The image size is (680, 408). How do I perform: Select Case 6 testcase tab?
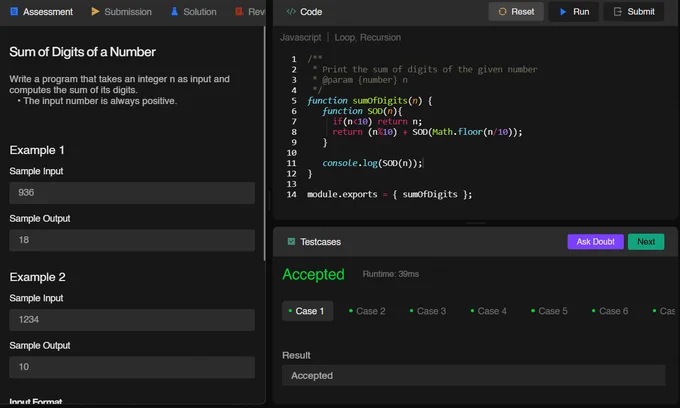[x=610, y=311]
